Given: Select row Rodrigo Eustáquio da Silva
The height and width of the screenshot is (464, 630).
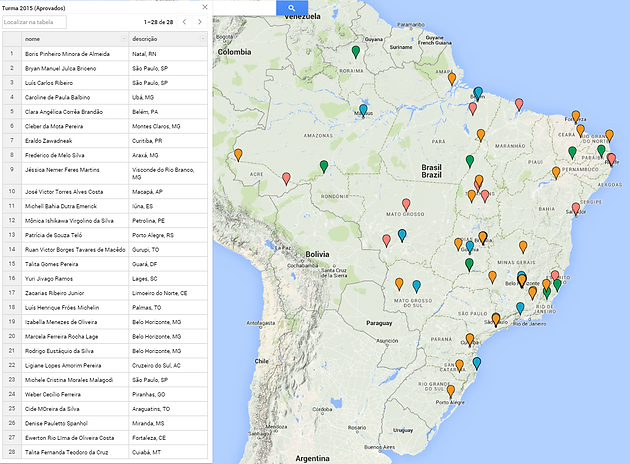Looking at the screenshot, I should pyautogui.click(x=105, y=351).
